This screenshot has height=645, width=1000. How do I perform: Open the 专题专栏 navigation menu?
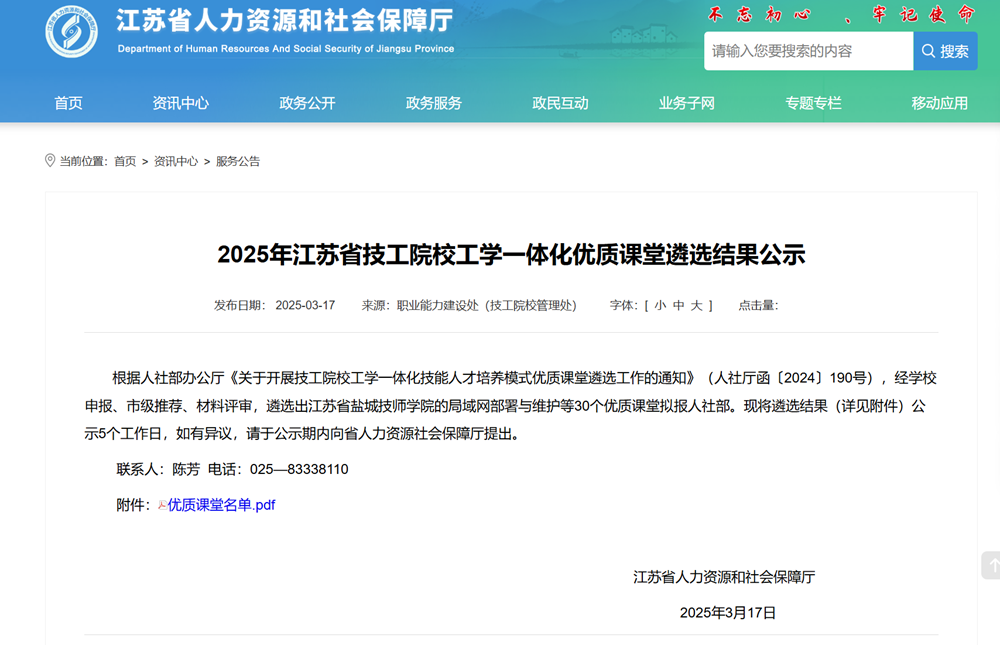click(x=813, y=103)
